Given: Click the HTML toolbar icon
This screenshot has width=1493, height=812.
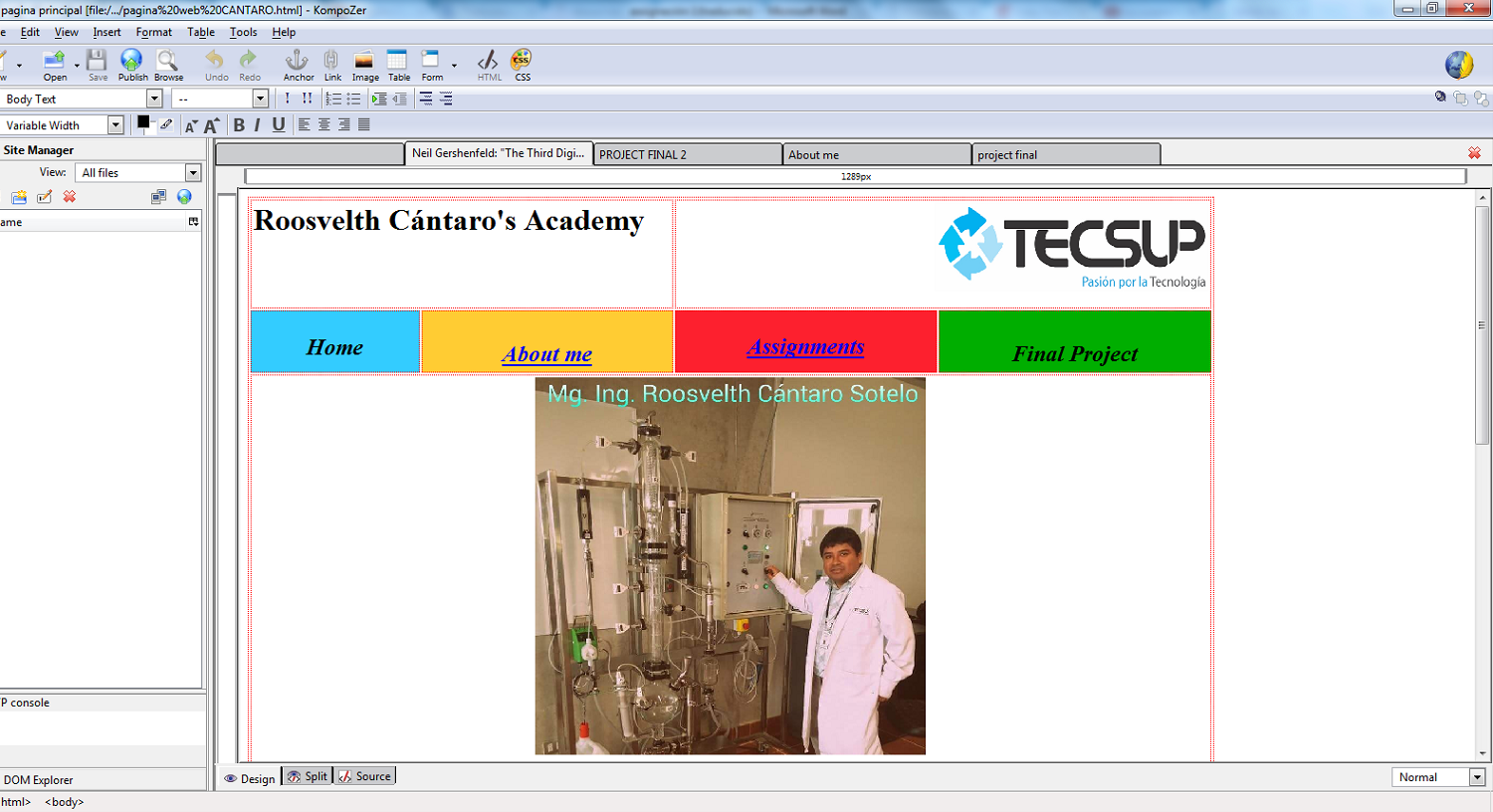Looking at the screenshot, I should click(489, 65).
